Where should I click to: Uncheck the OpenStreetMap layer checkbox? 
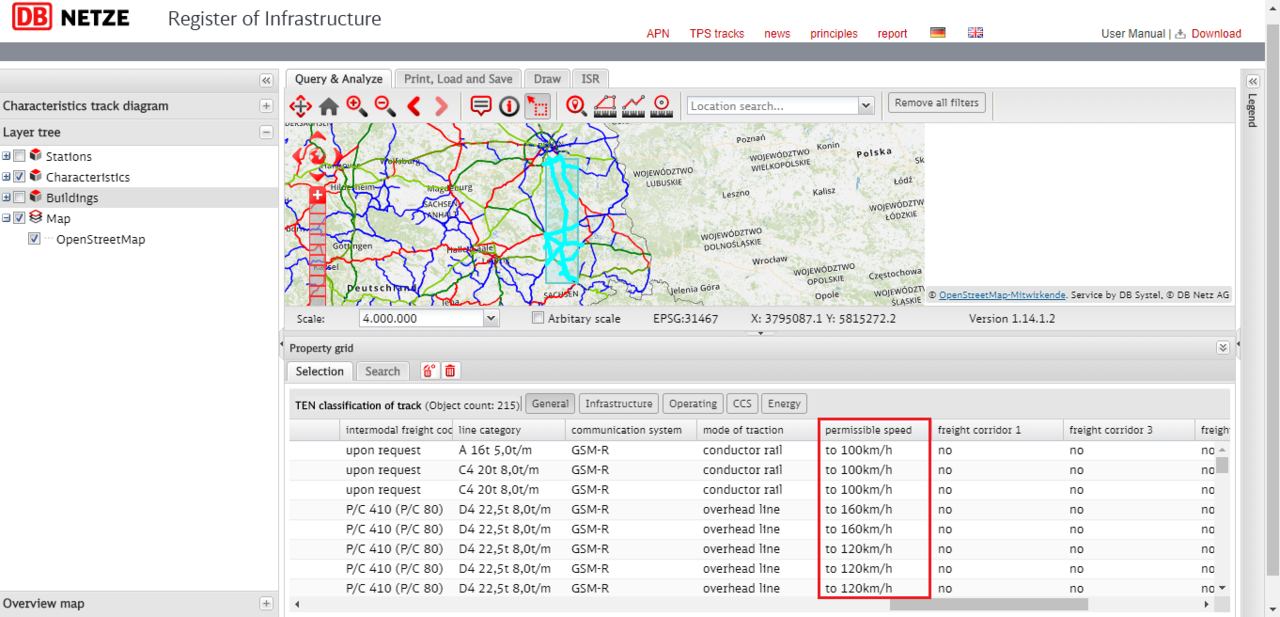click(35, 239)
